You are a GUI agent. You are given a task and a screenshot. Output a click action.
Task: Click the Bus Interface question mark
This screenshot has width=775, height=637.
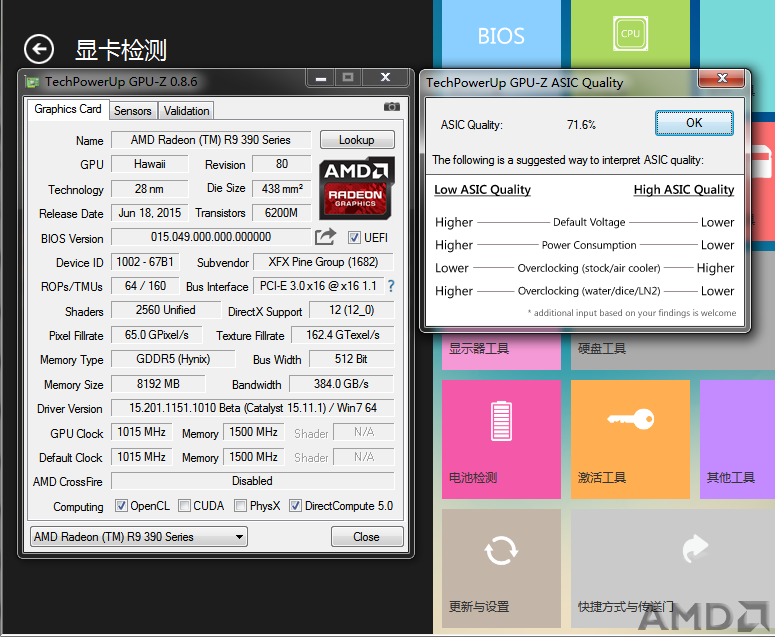391,286
